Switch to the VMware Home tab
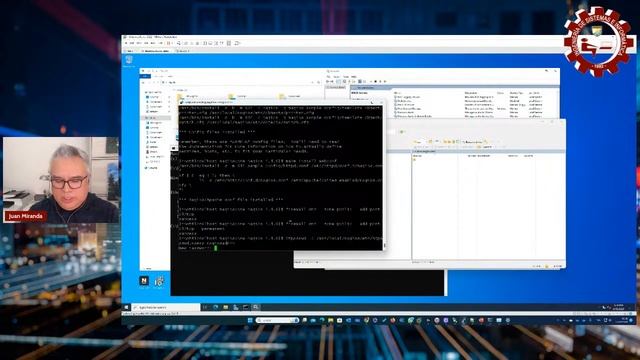 129,51
